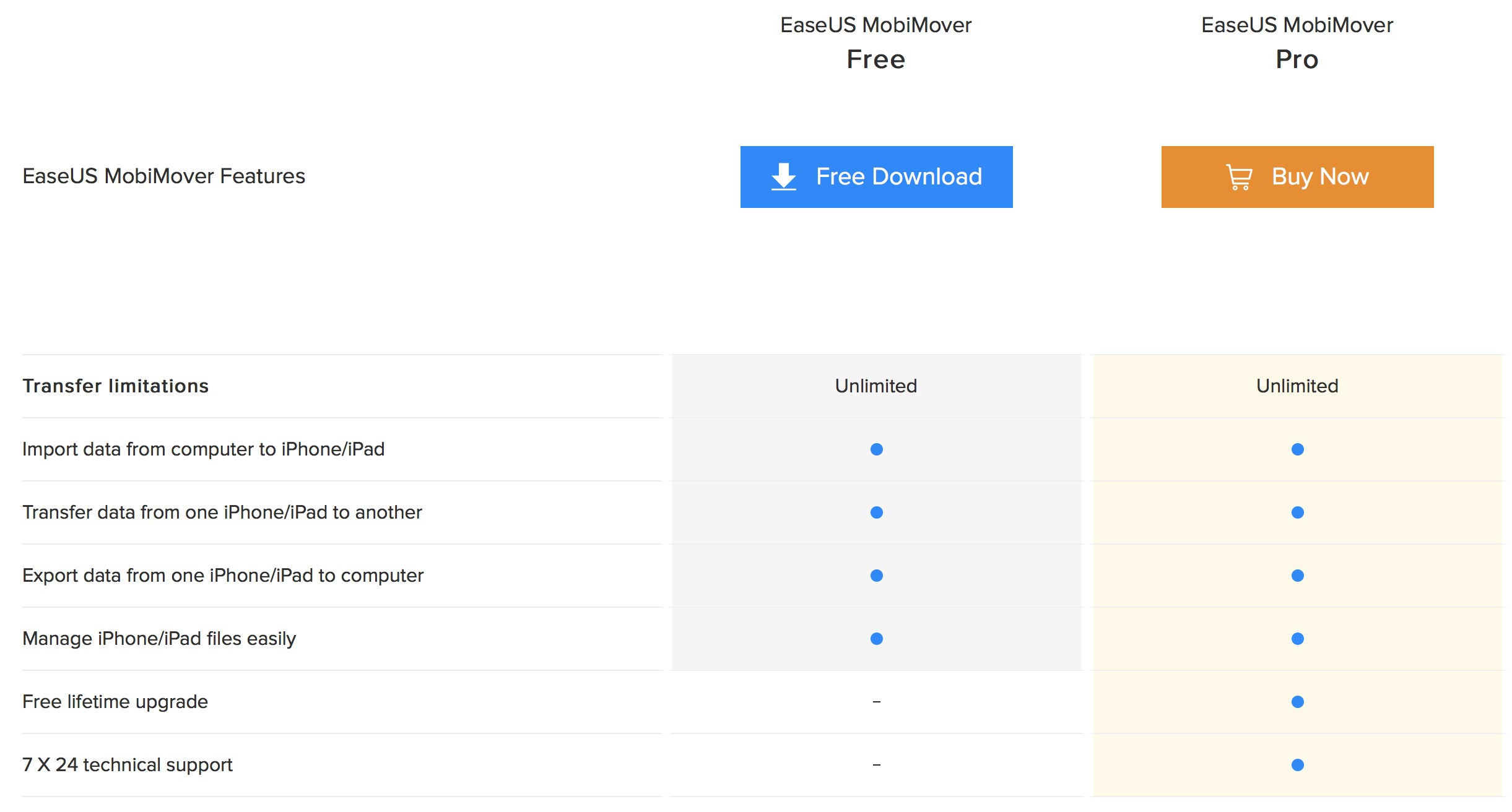Click Unlimited in the Free column
The image size is (1512, 812).
875,386
